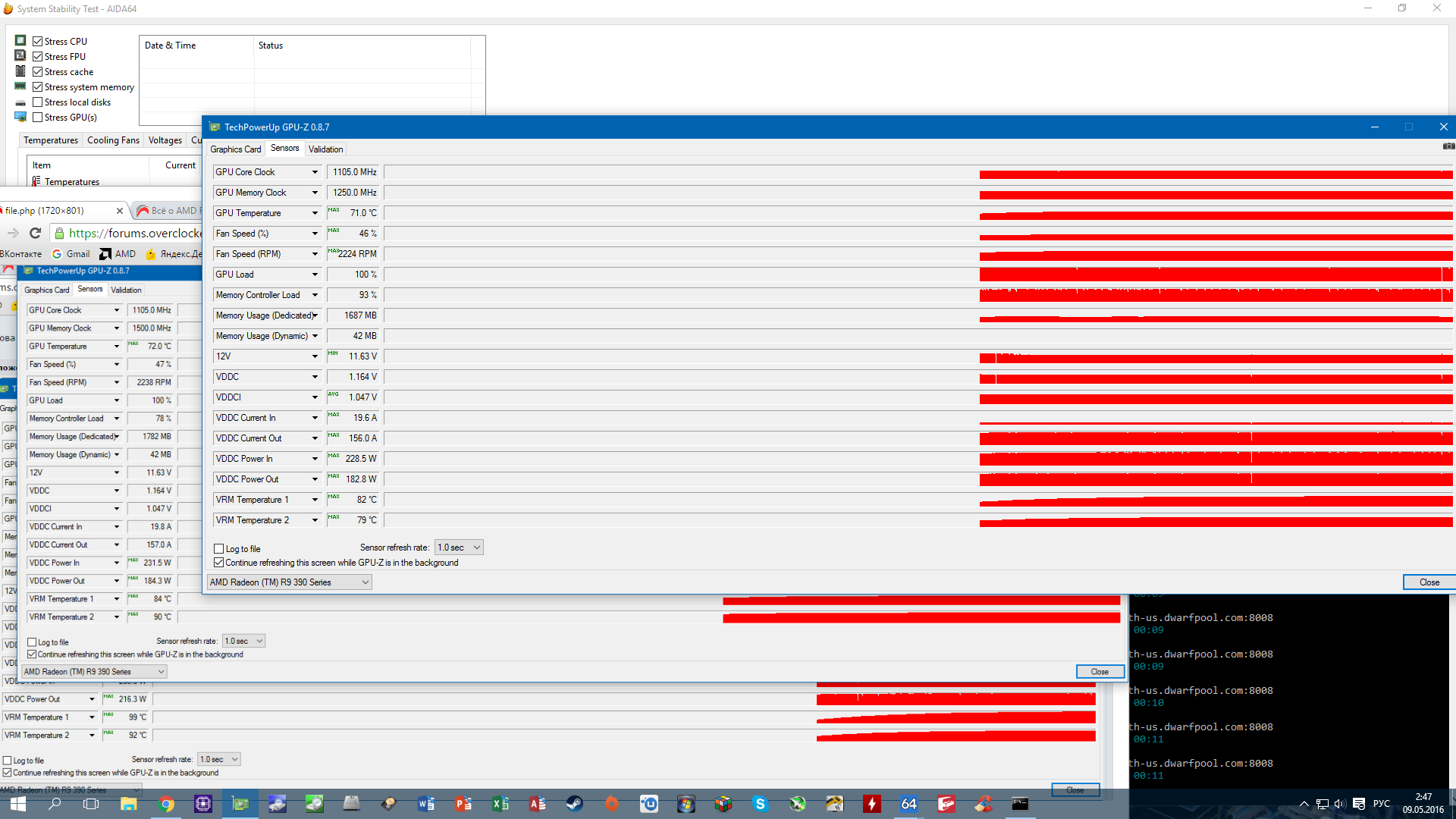Open the command prompt taskbar icon
This screenshot has height=819, width=1456.
point(1020,804)
